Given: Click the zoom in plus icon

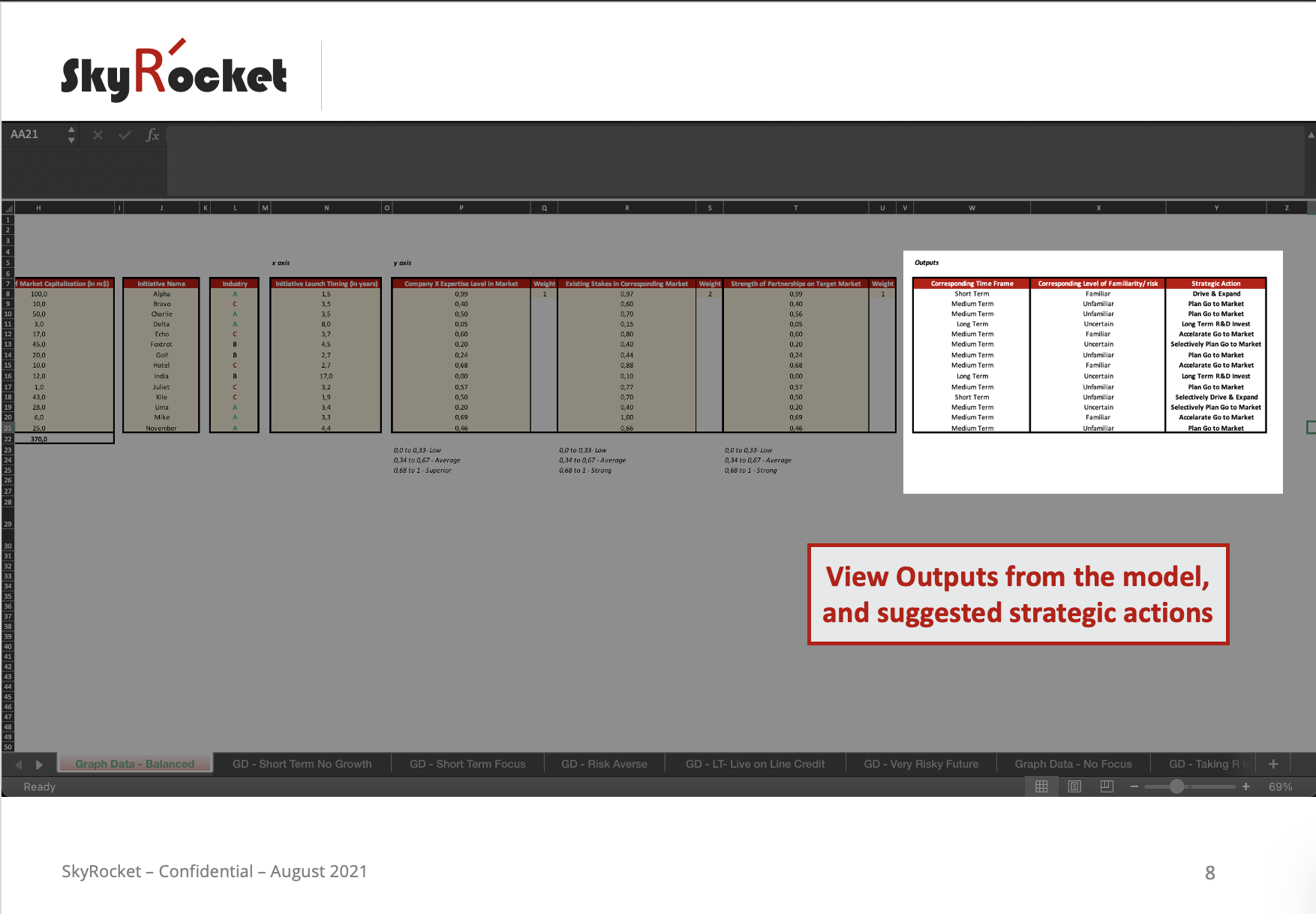Looking at the screenshot, I should point(1246,786).
